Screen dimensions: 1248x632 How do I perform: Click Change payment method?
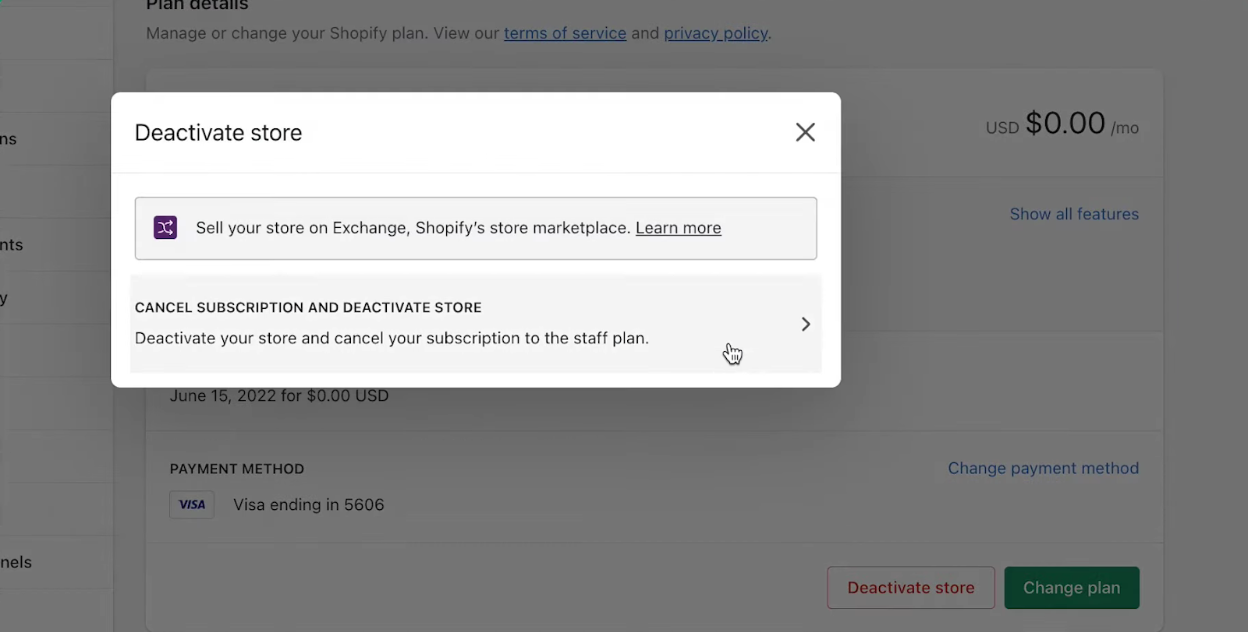tap(1043, 467)
